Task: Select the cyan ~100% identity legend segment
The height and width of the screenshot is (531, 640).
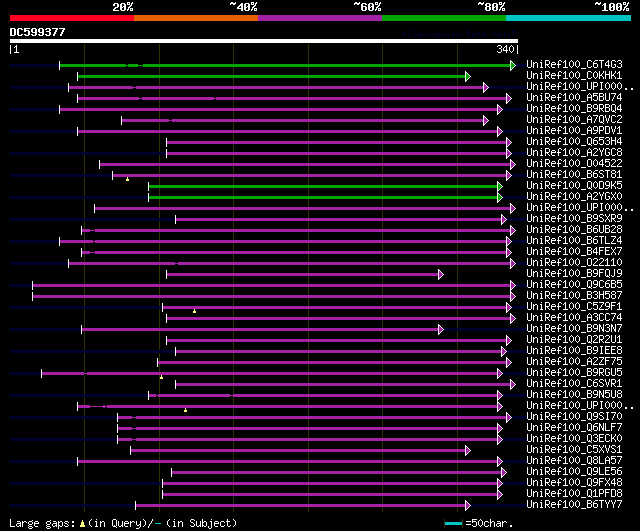Action: pos(569,18)
